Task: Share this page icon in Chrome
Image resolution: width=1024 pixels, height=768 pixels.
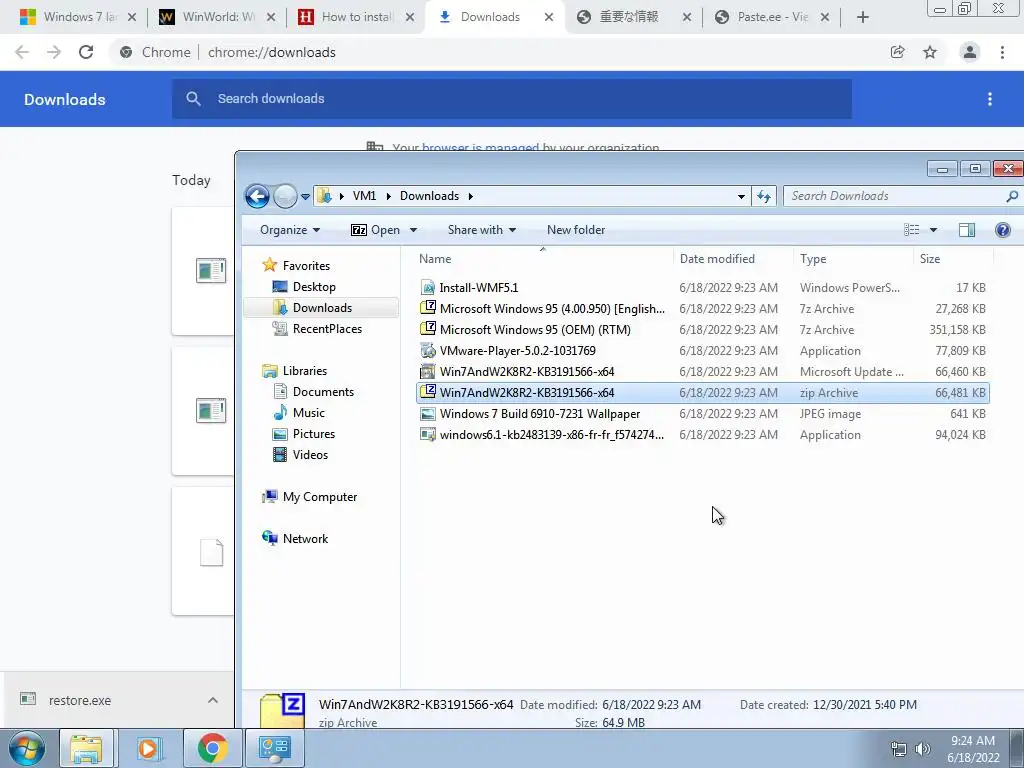Action: (897, 52)
